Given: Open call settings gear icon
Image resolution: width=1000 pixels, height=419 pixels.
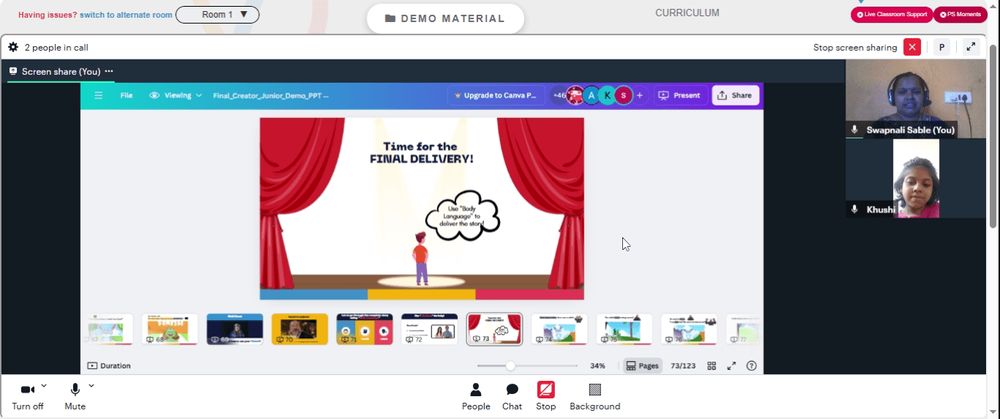Looking at the screenshot, I should pyautogui.click(x=13, y=47).
